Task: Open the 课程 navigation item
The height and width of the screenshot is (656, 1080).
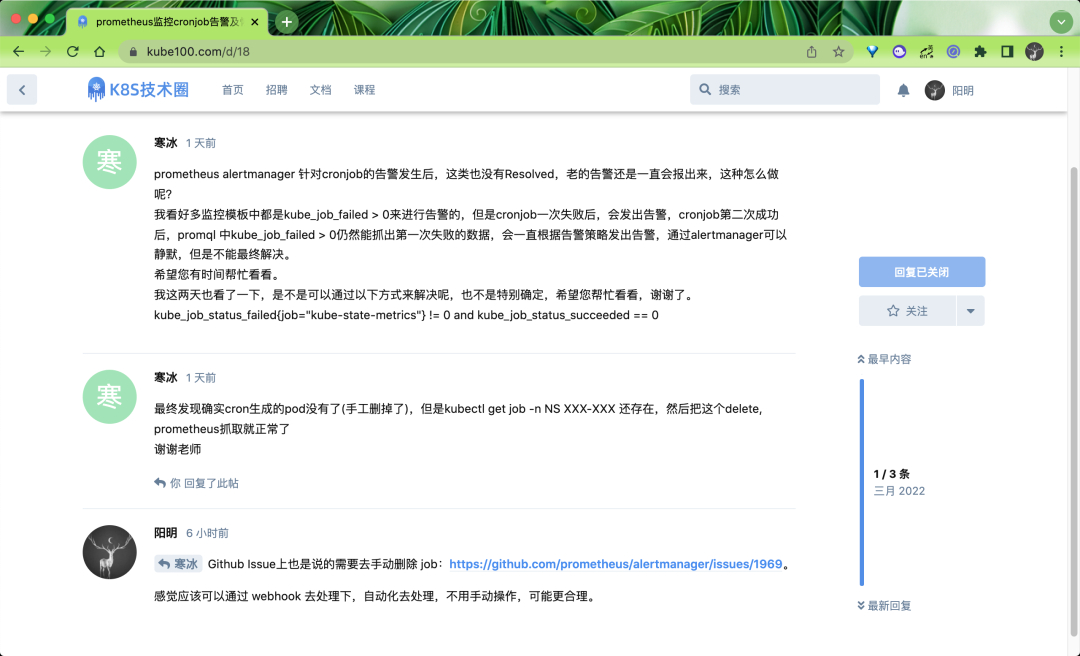Action: [x=364, y=90]
